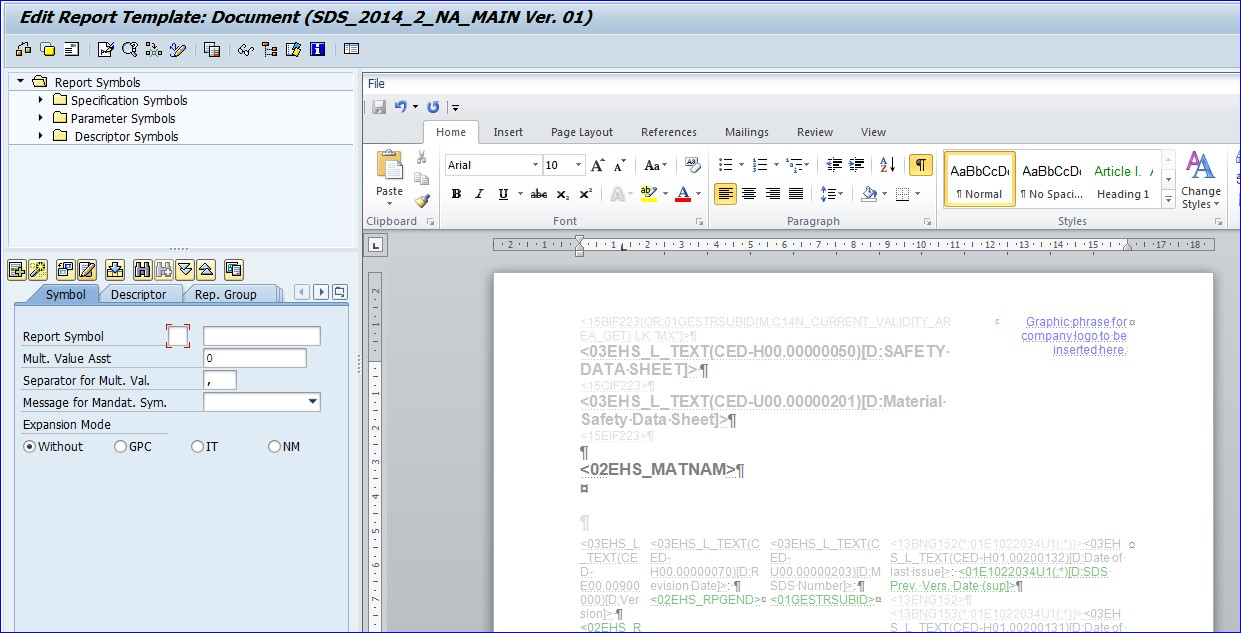Image resolution: width=1241 pixels, height=633 pixels.
Task: Open the Mailings ribbon tab
Action: (x=747, y=132)
